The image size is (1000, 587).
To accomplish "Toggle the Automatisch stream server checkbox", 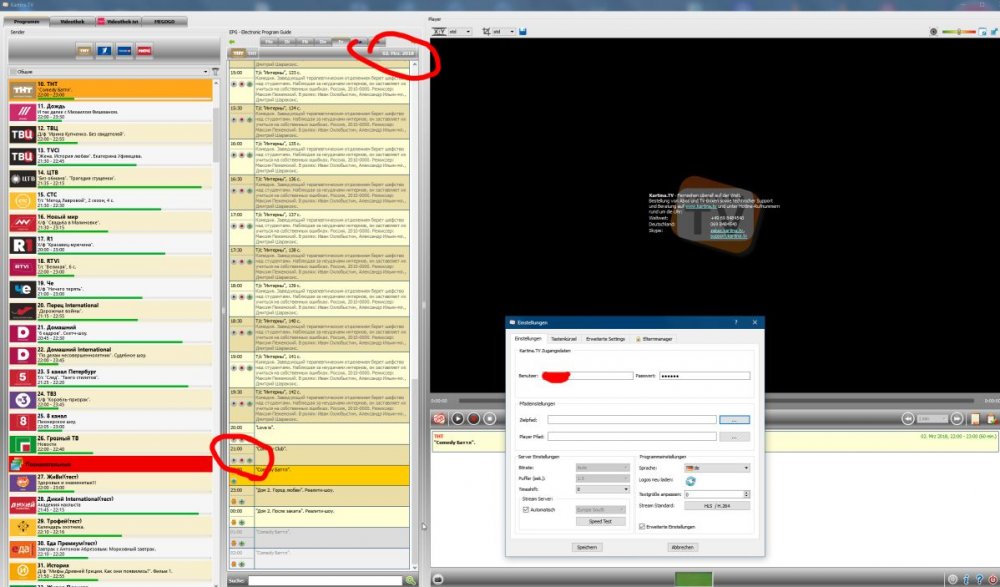I will coord(526,509).
